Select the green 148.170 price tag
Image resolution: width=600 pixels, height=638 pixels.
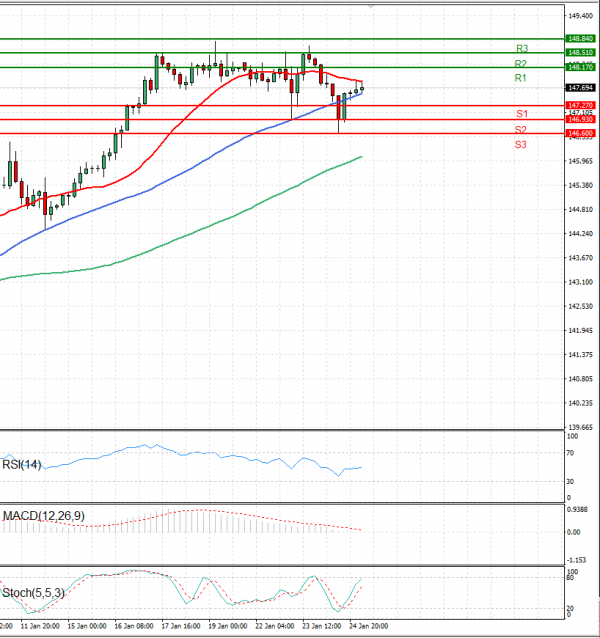pyautogui.click(x=580, y=67)
